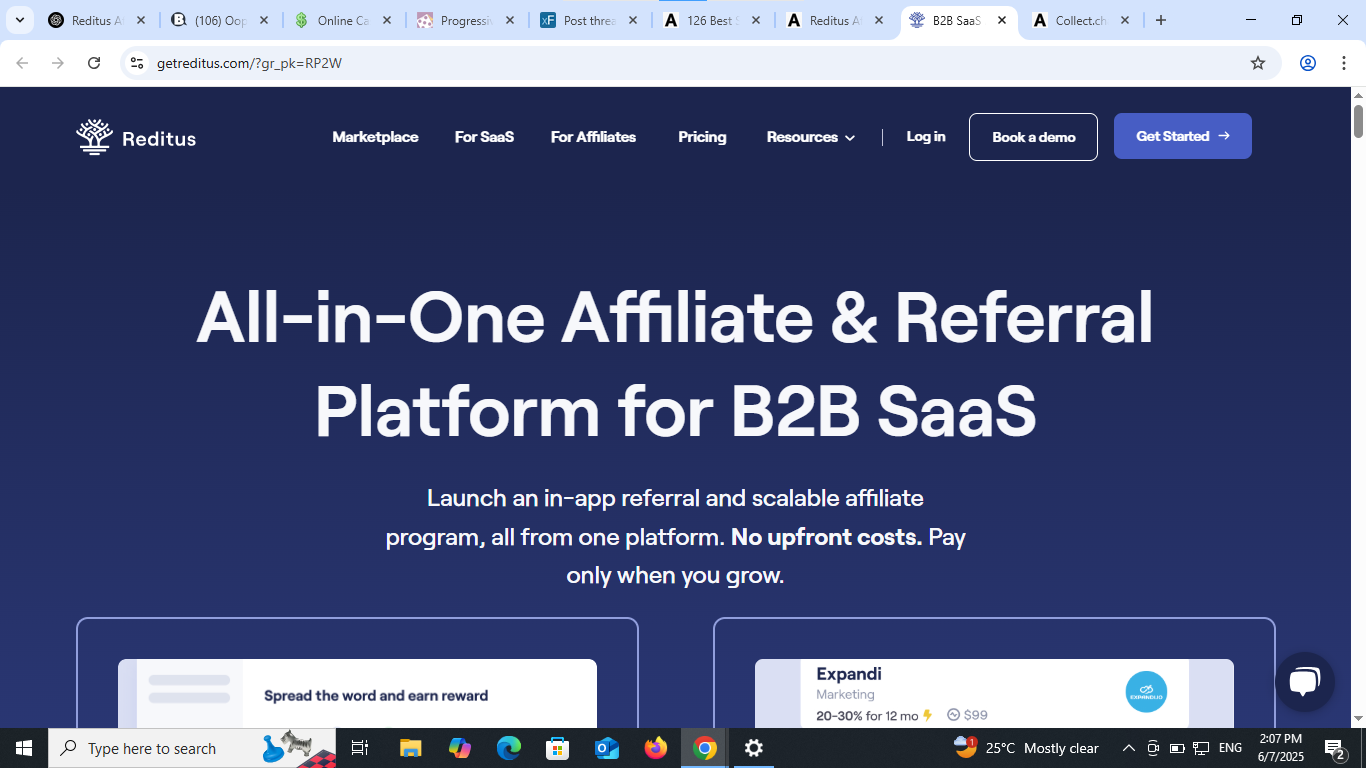Switch to the Collect.chat tab

[1081, 20]
